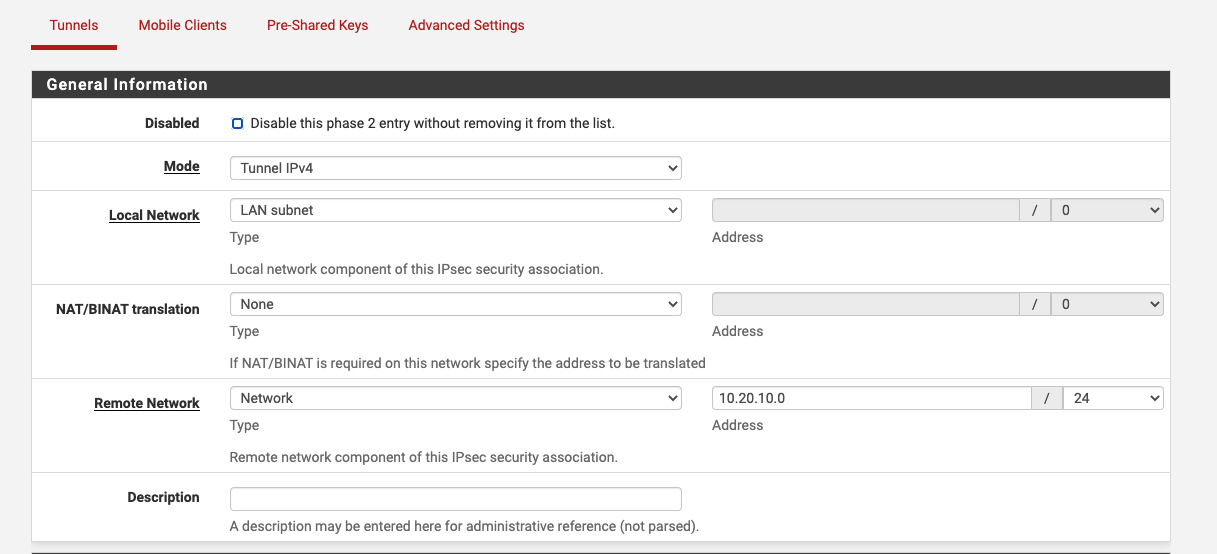This screenshot has width=1217, height=554.
Task: Click the description administrative reference help text
Action: (464, 526)
